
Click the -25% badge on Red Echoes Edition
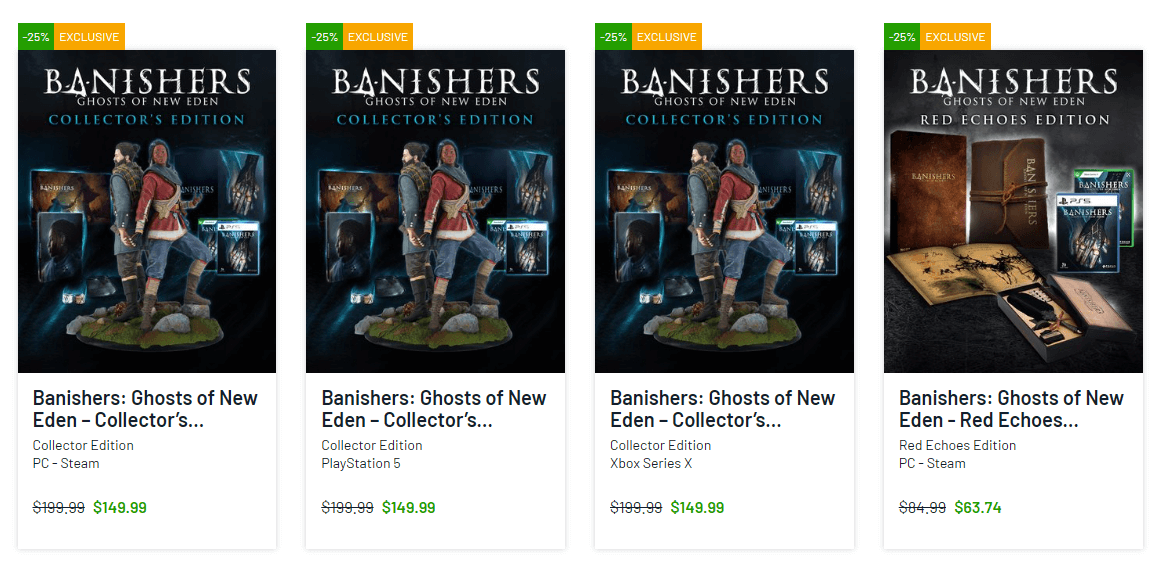pyautogui.click(x=902, y=37)
